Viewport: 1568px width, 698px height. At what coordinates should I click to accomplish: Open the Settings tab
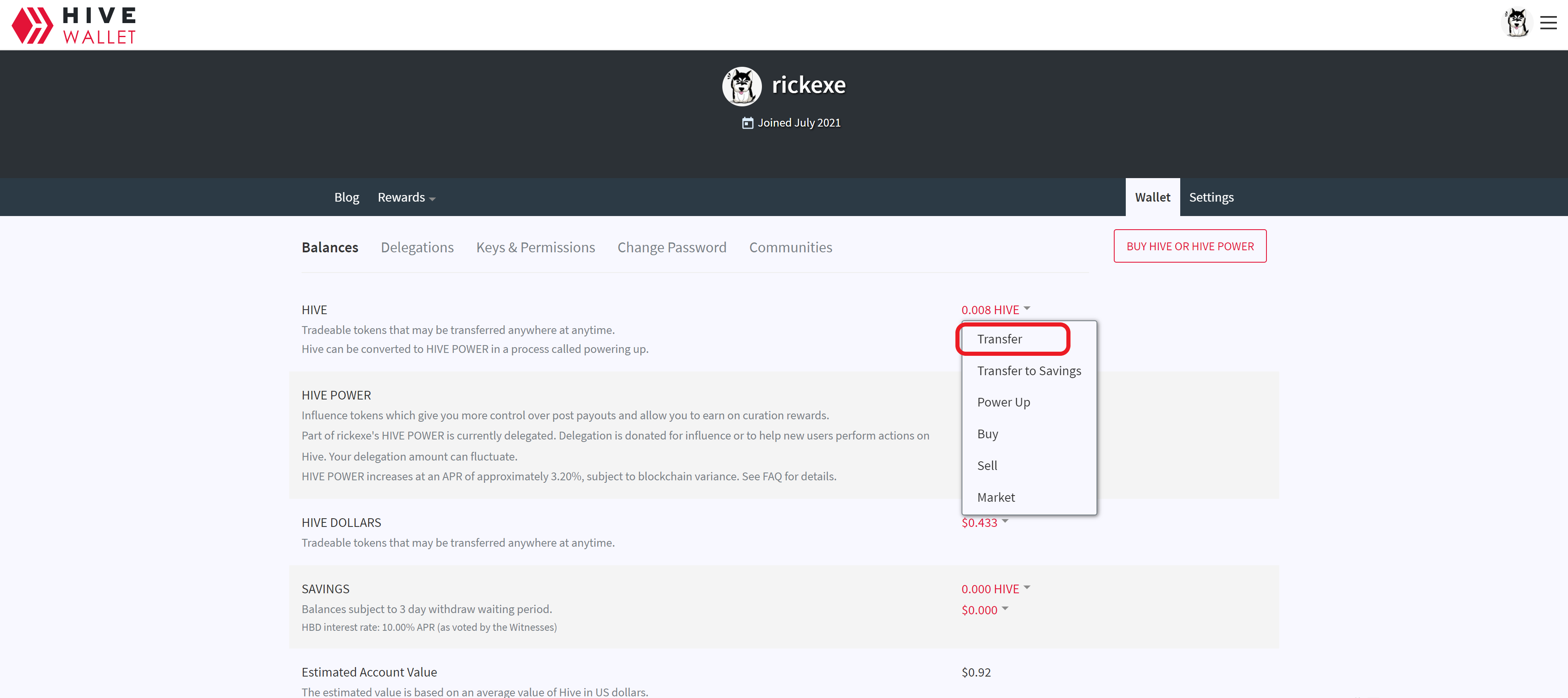pos(1211,197)
